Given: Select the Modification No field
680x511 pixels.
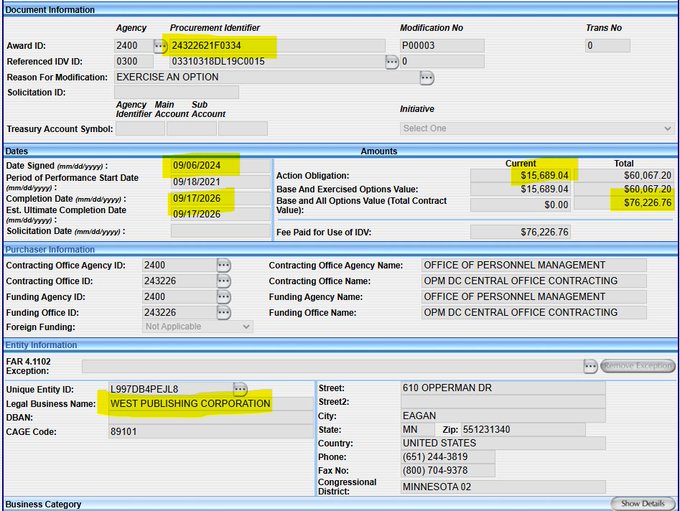Looking at the screenshot, I should pos(442,46).
